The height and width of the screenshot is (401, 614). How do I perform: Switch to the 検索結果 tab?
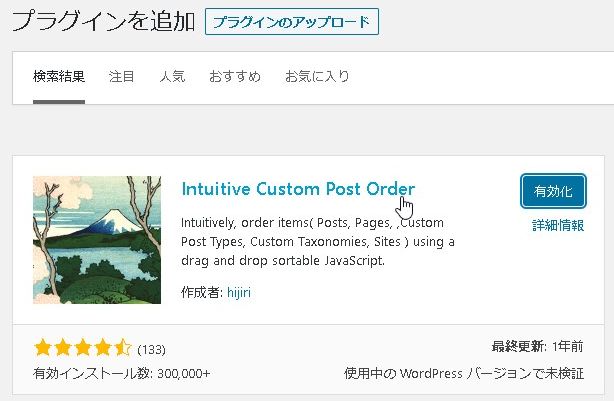click(59, 77)
